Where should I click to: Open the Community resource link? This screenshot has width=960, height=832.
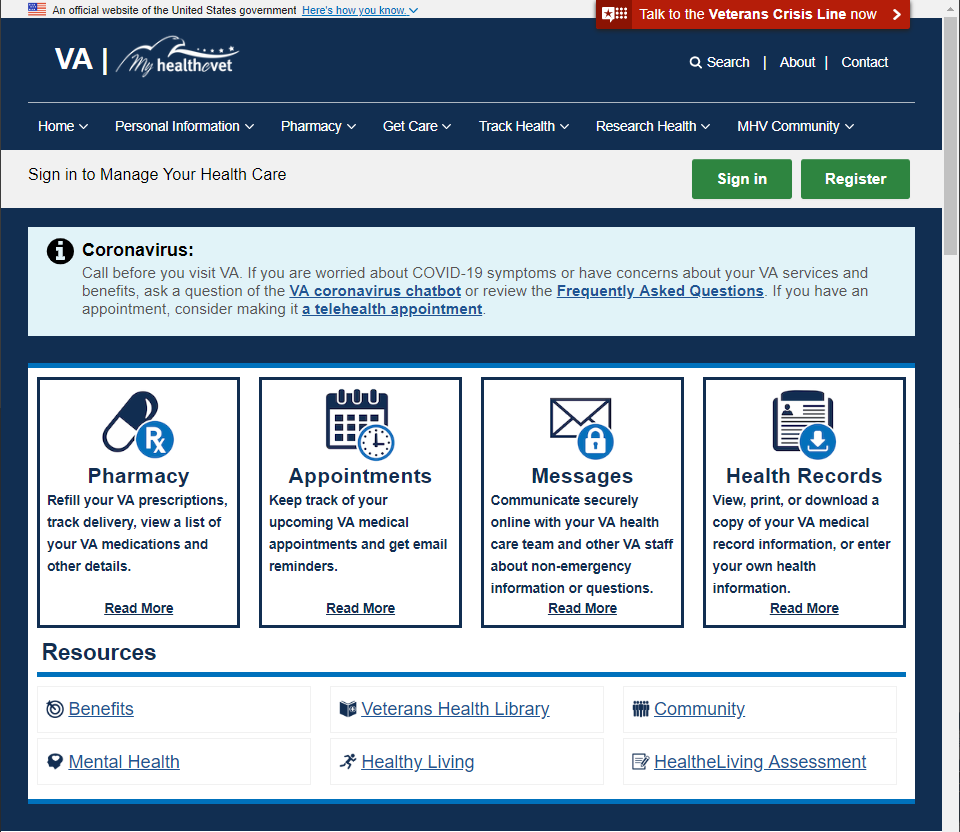coord(699,709)
